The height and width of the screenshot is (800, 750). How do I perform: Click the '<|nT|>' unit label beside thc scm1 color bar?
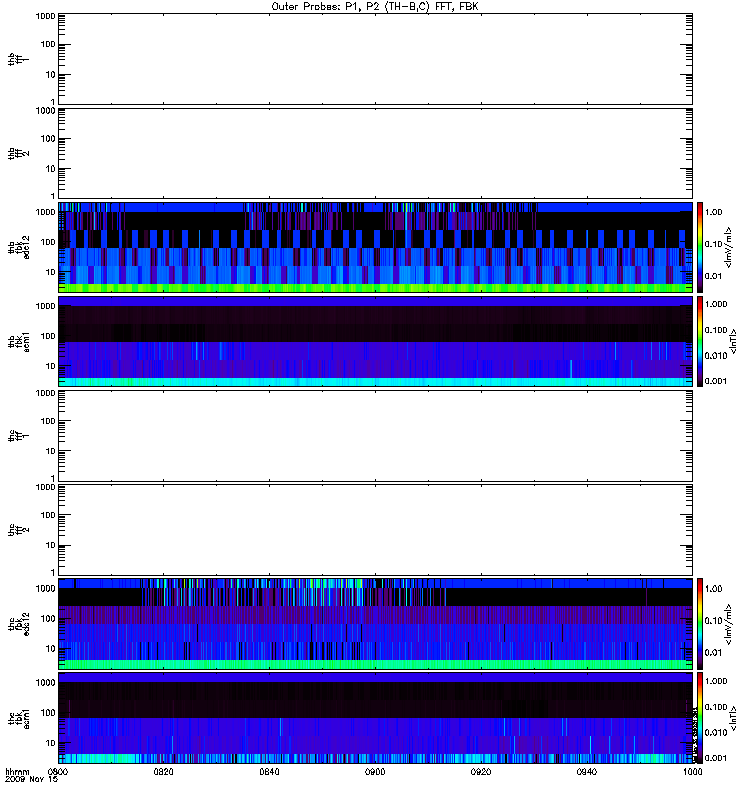pyautogui.click(x=733, y=718)
